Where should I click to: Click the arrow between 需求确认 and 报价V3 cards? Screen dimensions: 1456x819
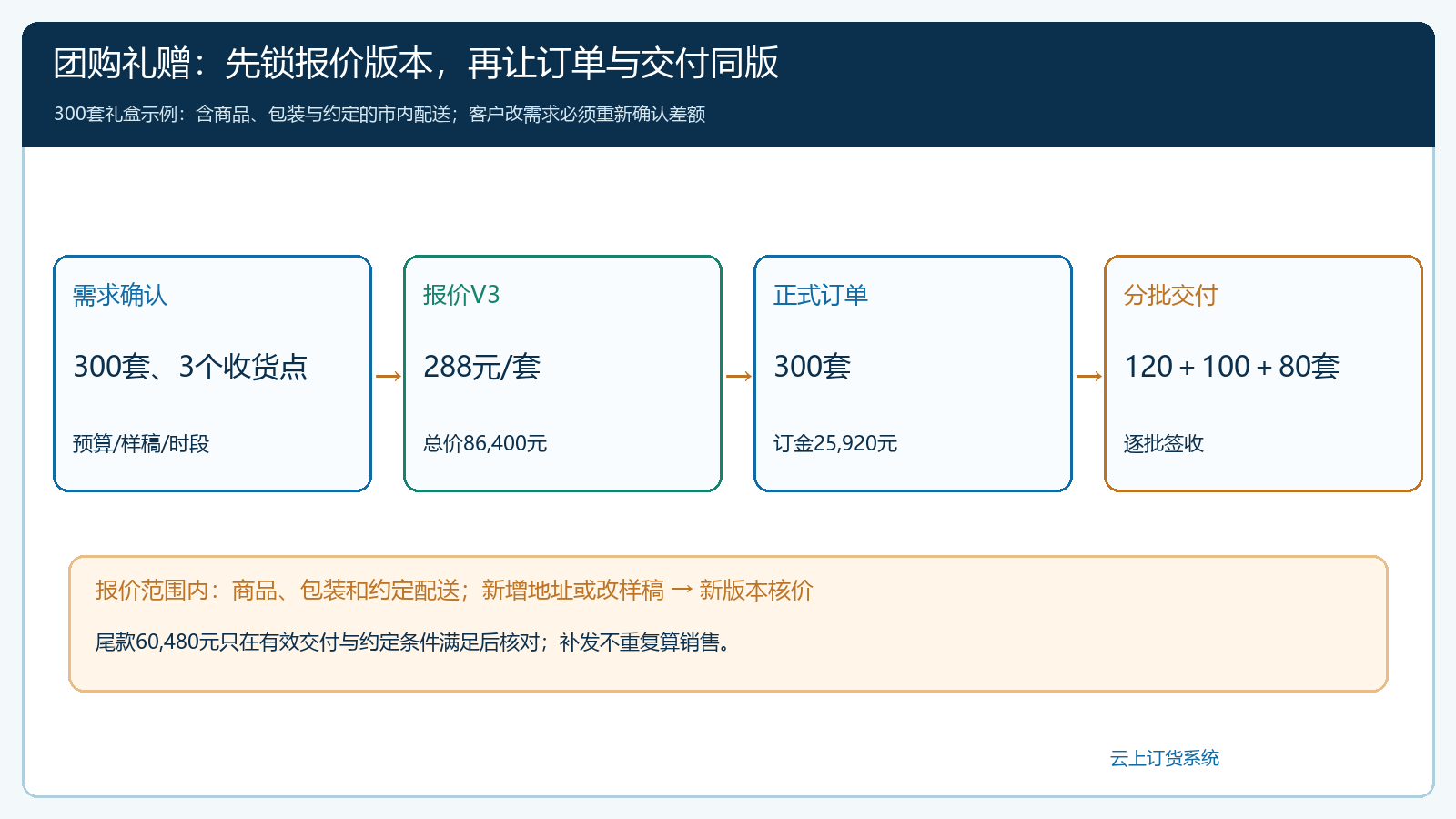[x=389, y=376]
